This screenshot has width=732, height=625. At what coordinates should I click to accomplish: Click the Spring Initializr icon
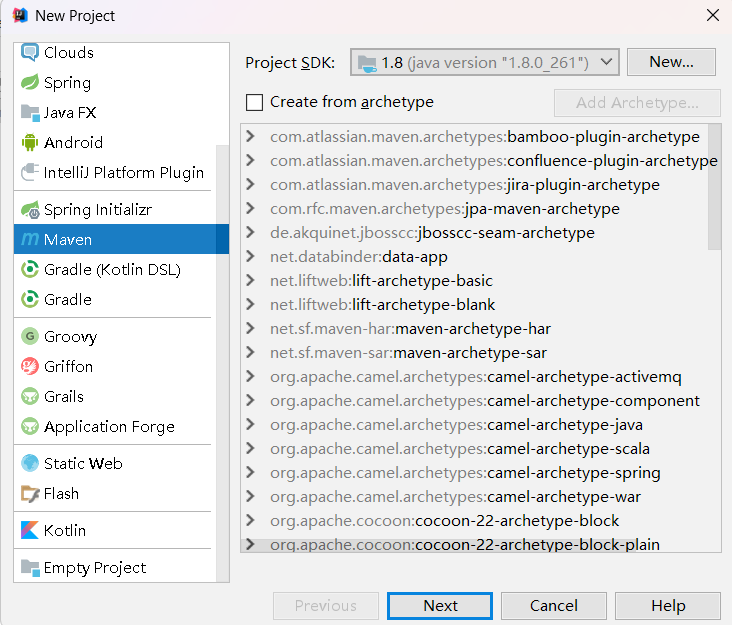[30, 210]
